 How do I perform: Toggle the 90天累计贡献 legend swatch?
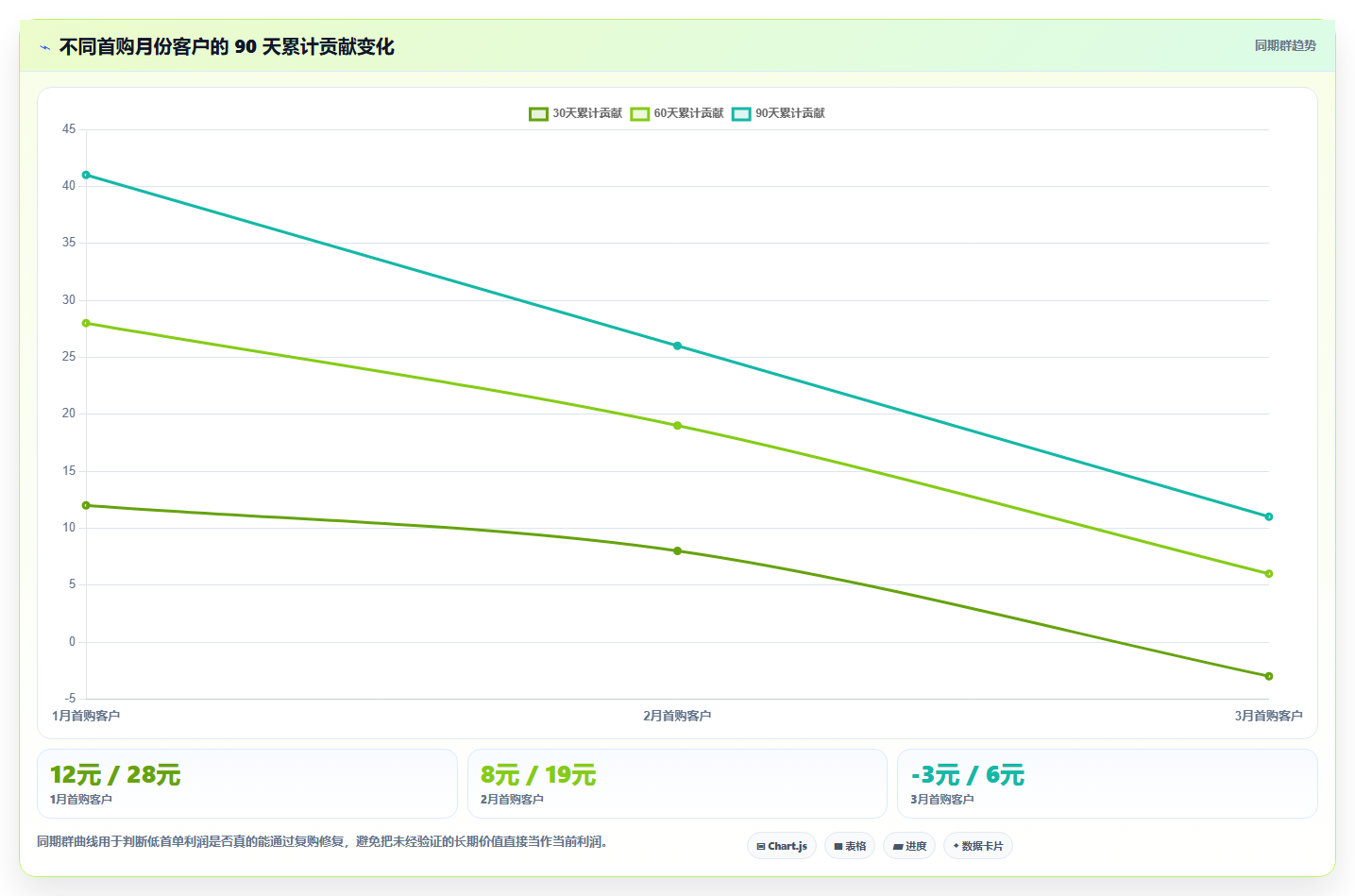741,113
